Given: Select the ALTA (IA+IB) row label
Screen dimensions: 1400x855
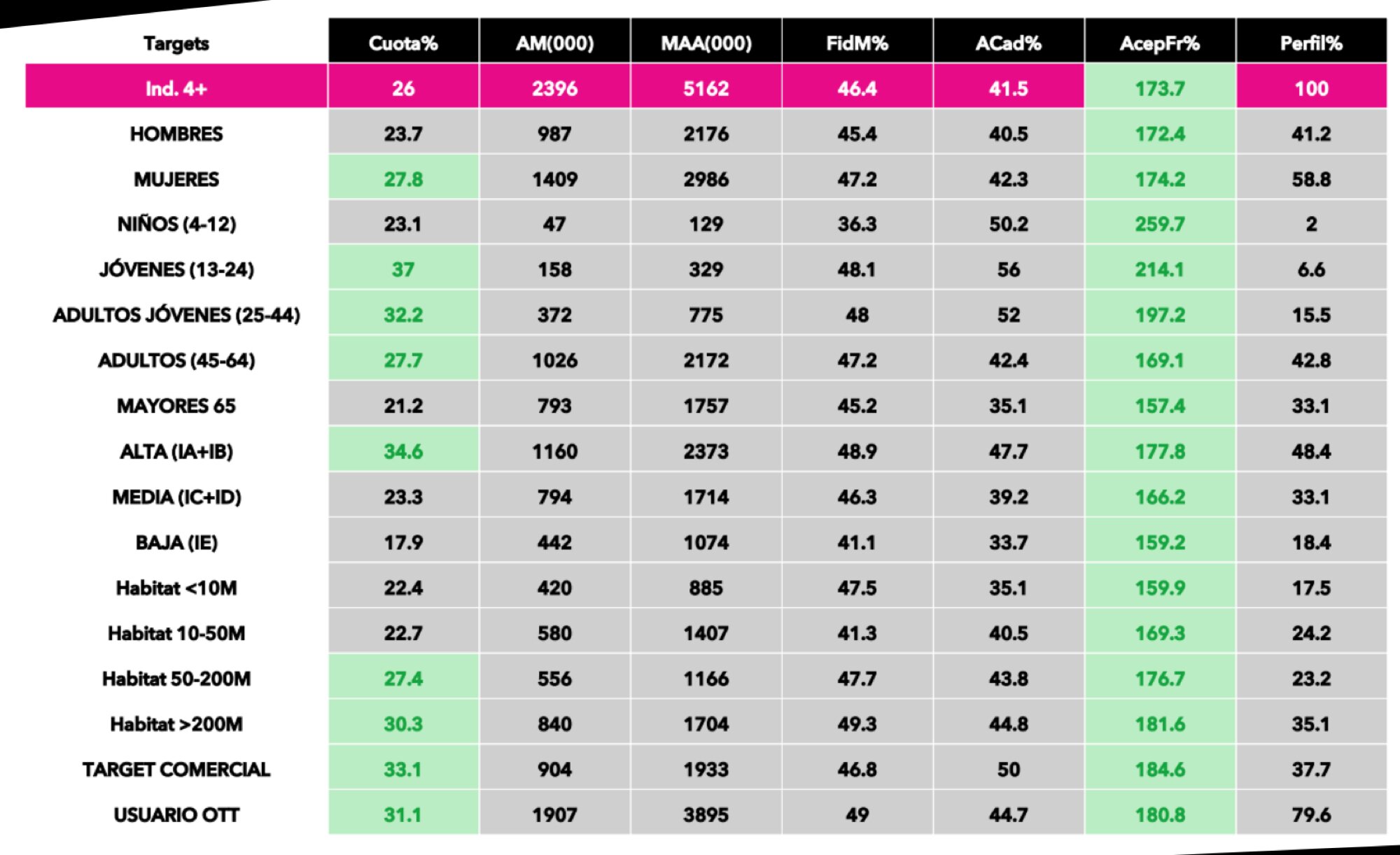Looking at the screenshot, I should [176, 451].
